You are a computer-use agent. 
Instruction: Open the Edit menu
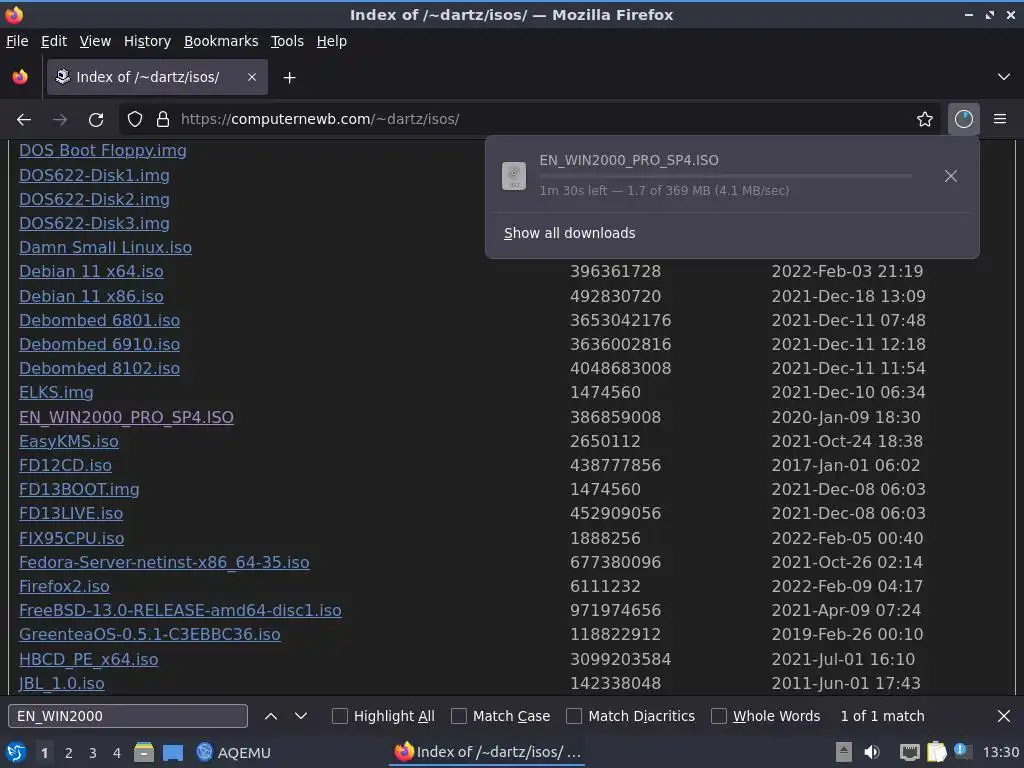click(x=54, y=41)
